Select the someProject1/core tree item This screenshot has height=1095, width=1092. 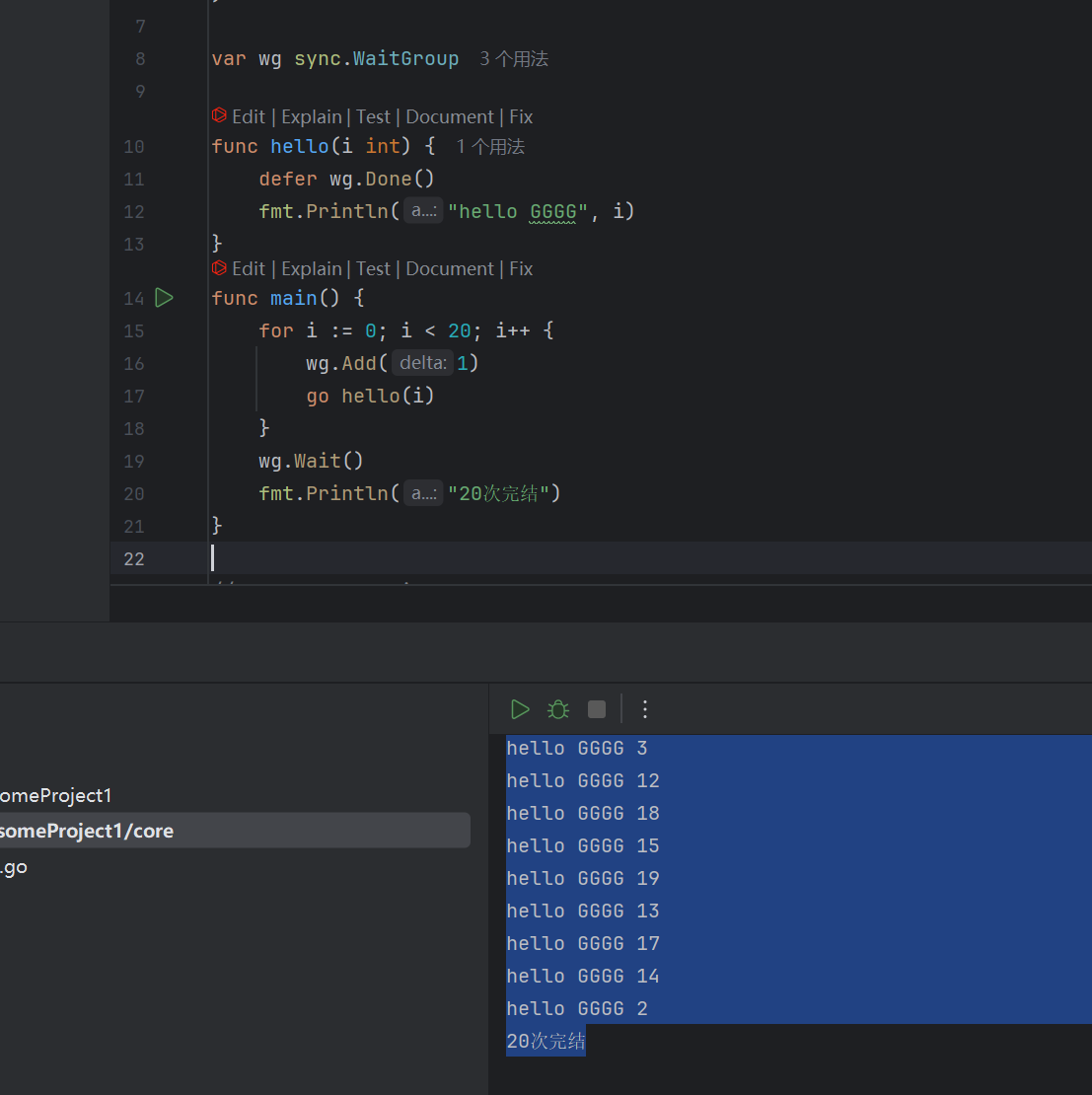point(87,831)
